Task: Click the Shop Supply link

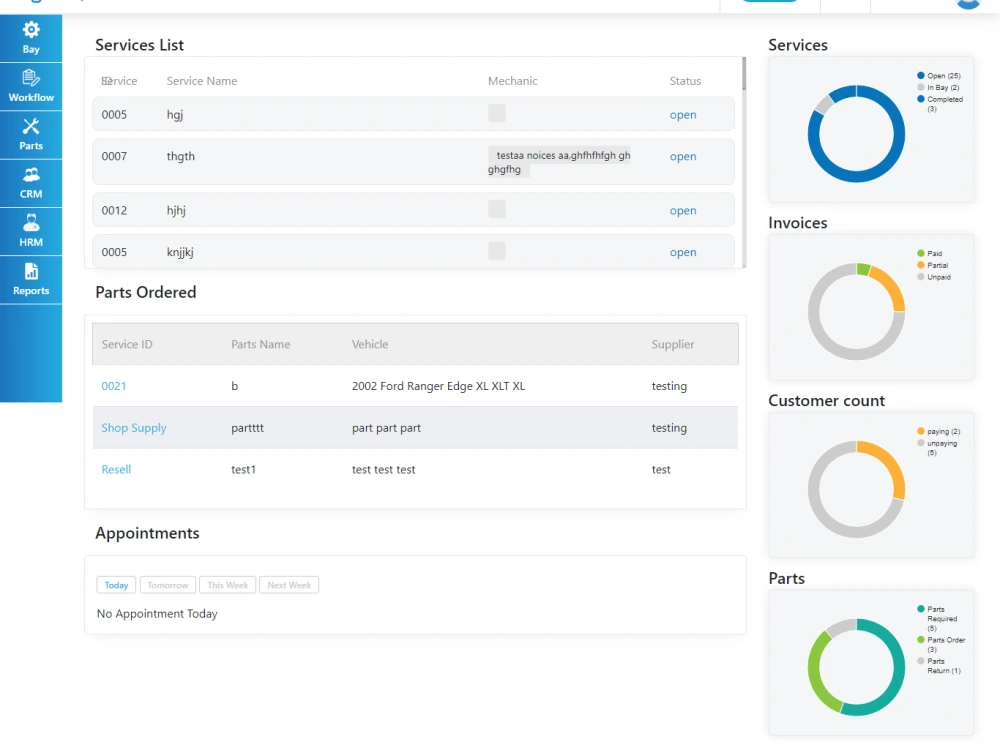Action: (x=133, y=427)
